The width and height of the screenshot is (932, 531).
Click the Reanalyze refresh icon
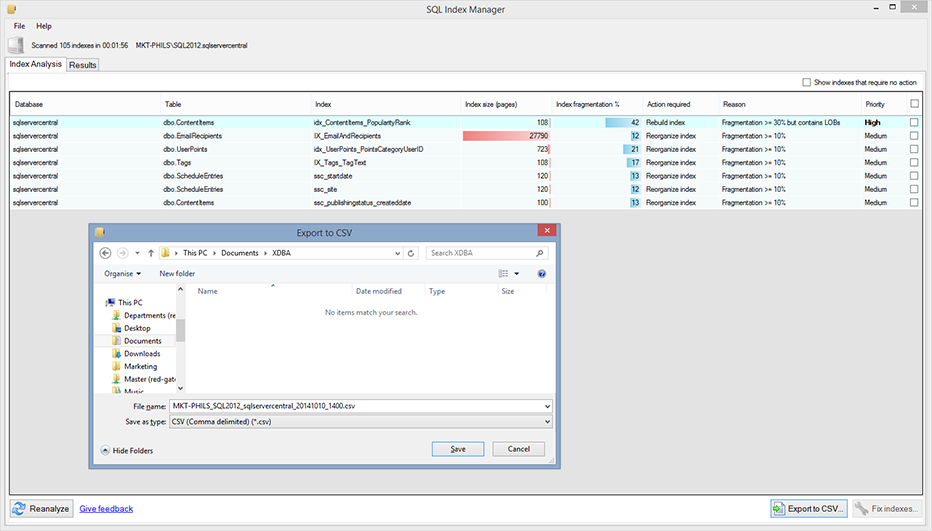click(x=19, y=508)
